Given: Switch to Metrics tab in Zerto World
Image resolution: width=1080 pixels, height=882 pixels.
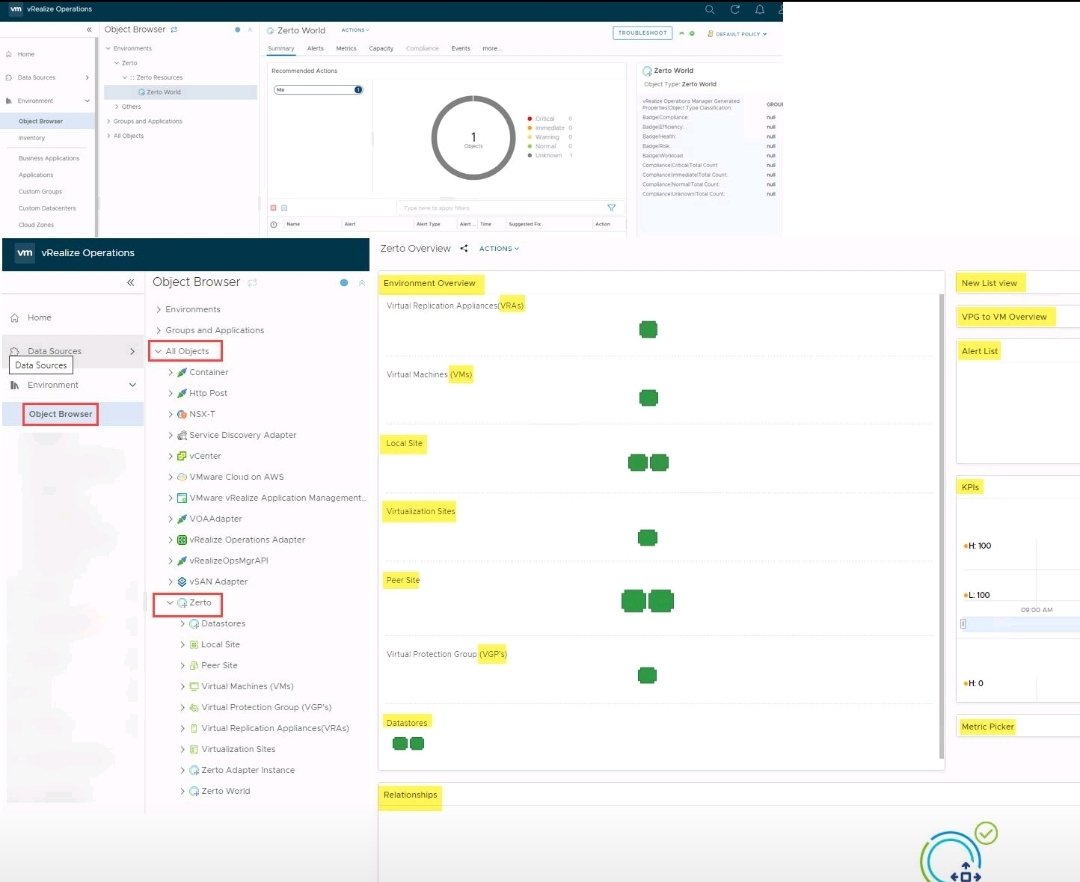Looking at the screenshot, I should point(346,49).
